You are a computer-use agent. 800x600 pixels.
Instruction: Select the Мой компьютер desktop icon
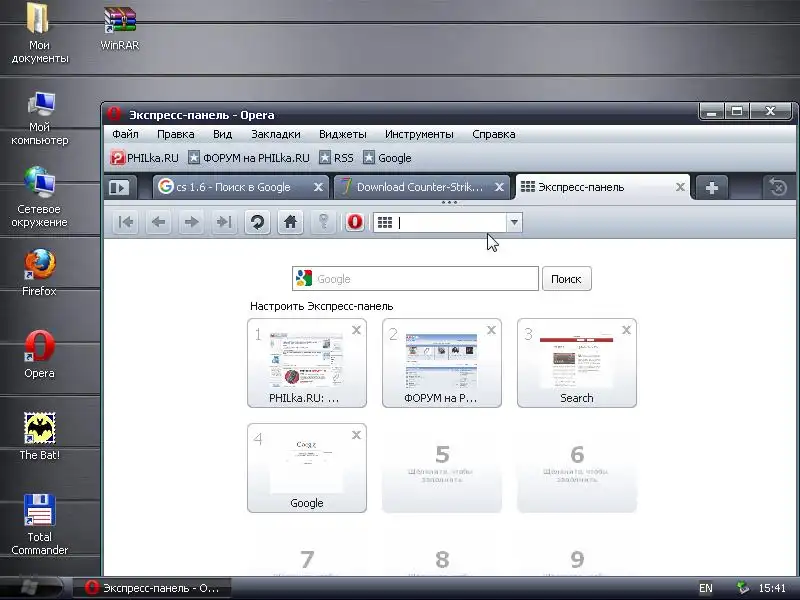click(39, 119)
